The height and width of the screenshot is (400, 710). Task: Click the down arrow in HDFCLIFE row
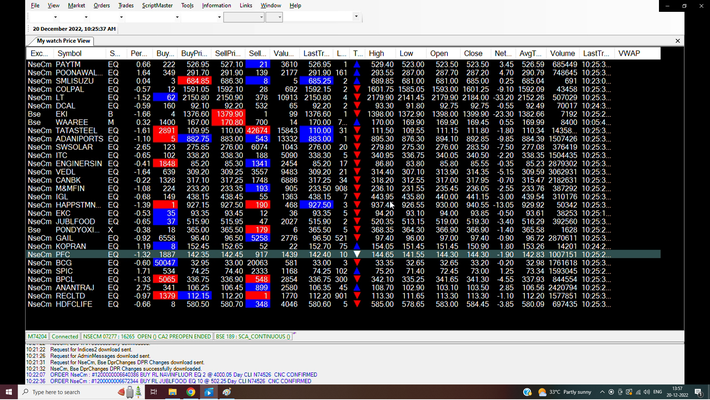coord(357,304)
